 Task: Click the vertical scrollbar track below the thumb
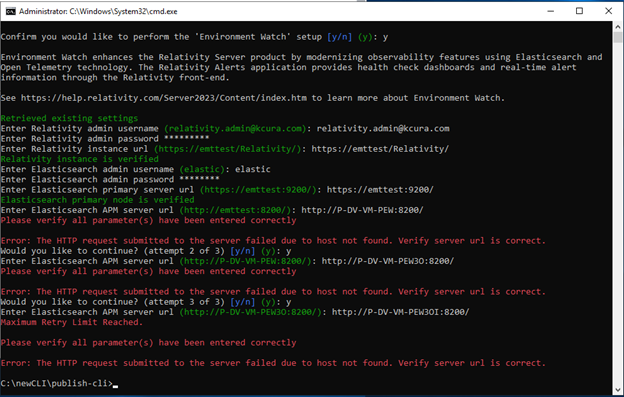pos(618,215)
